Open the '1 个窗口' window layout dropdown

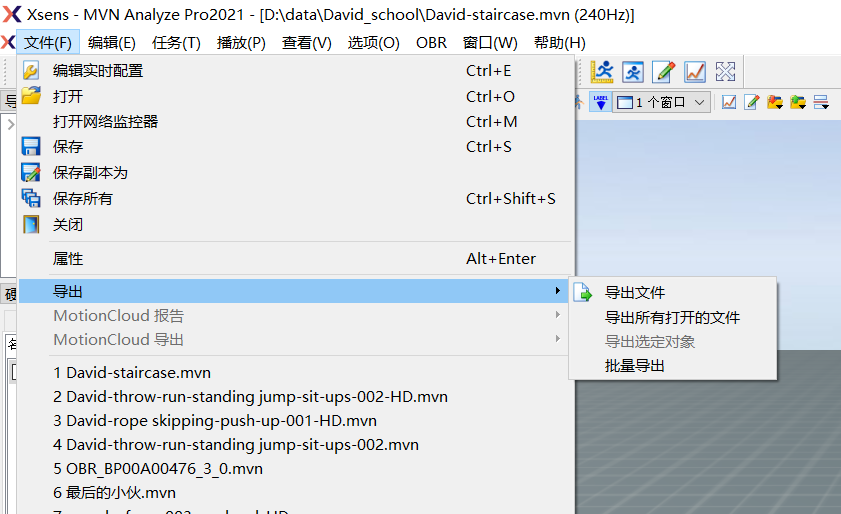click(x=661, y=102)
